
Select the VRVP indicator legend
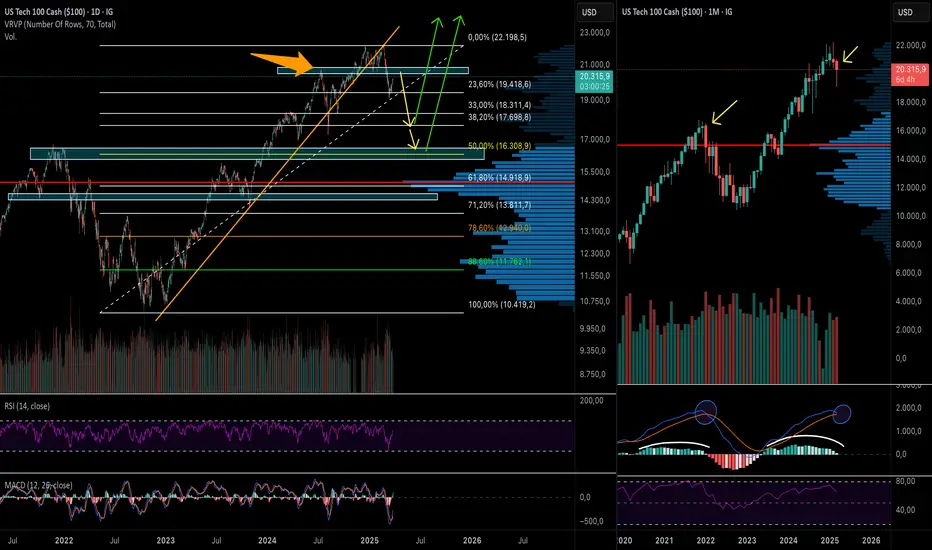(60, 24)
